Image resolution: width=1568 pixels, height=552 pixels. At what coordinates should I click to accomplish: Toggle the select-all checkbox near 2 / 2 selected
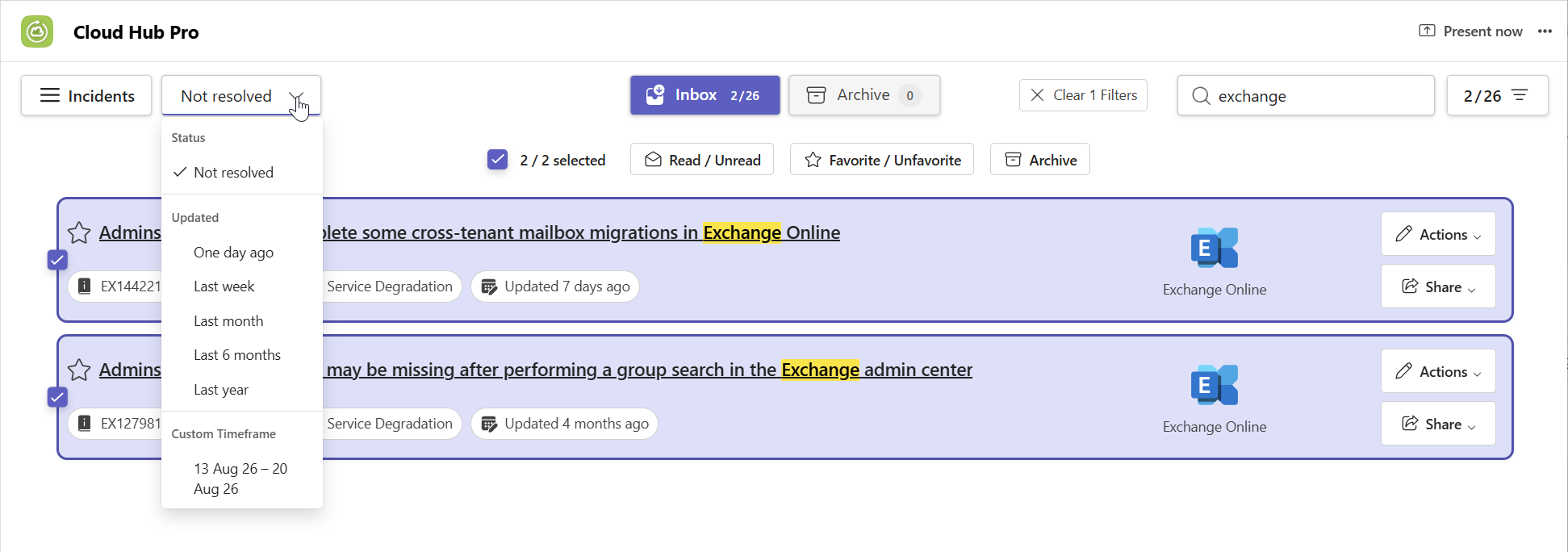498,160
